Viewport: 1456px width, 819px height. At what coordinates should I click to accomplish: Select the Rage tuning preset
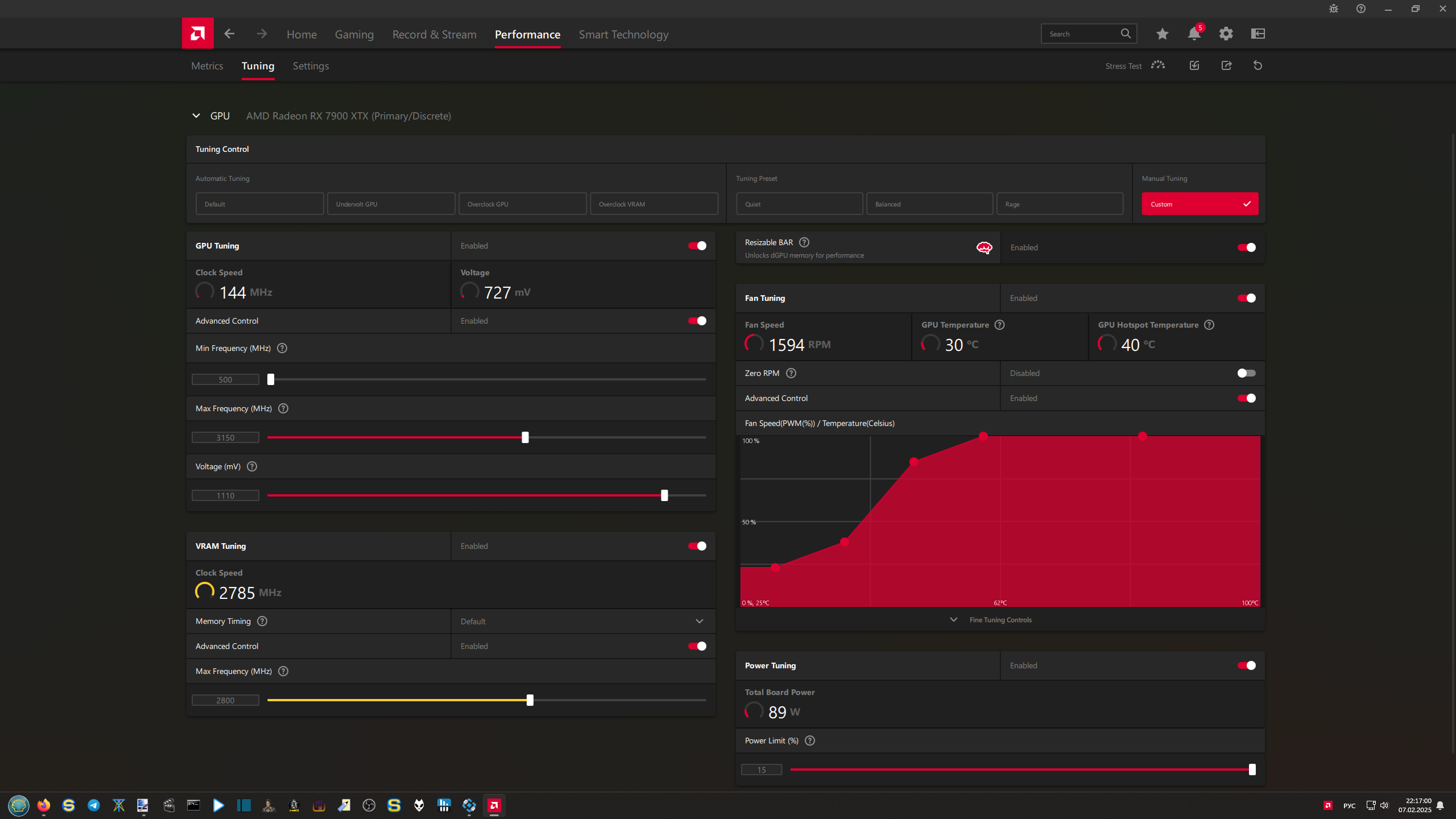[x=1059, y=204]
